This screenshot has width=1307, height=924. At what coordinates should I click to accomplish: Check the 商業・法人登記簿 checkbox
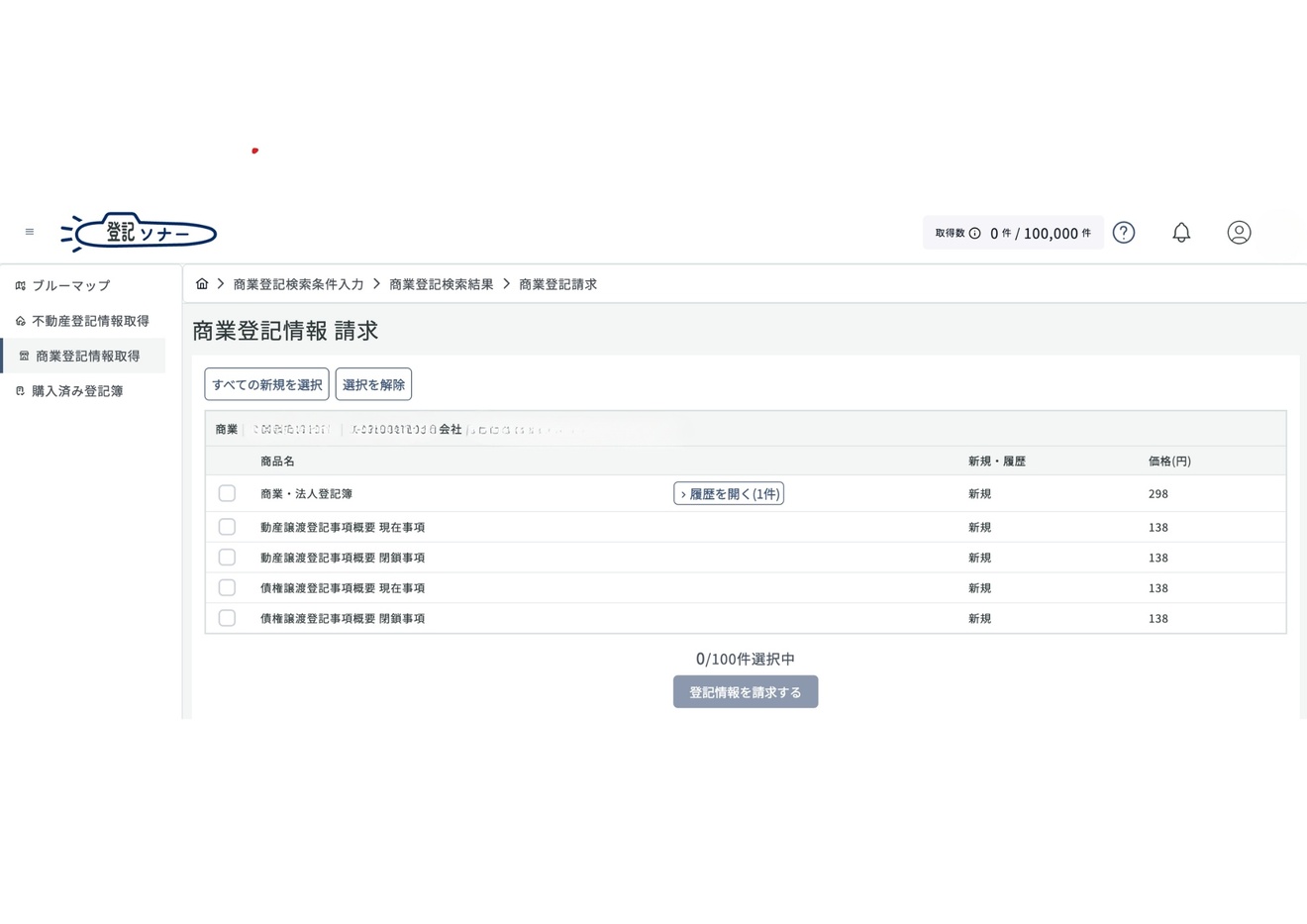[227, 493]
